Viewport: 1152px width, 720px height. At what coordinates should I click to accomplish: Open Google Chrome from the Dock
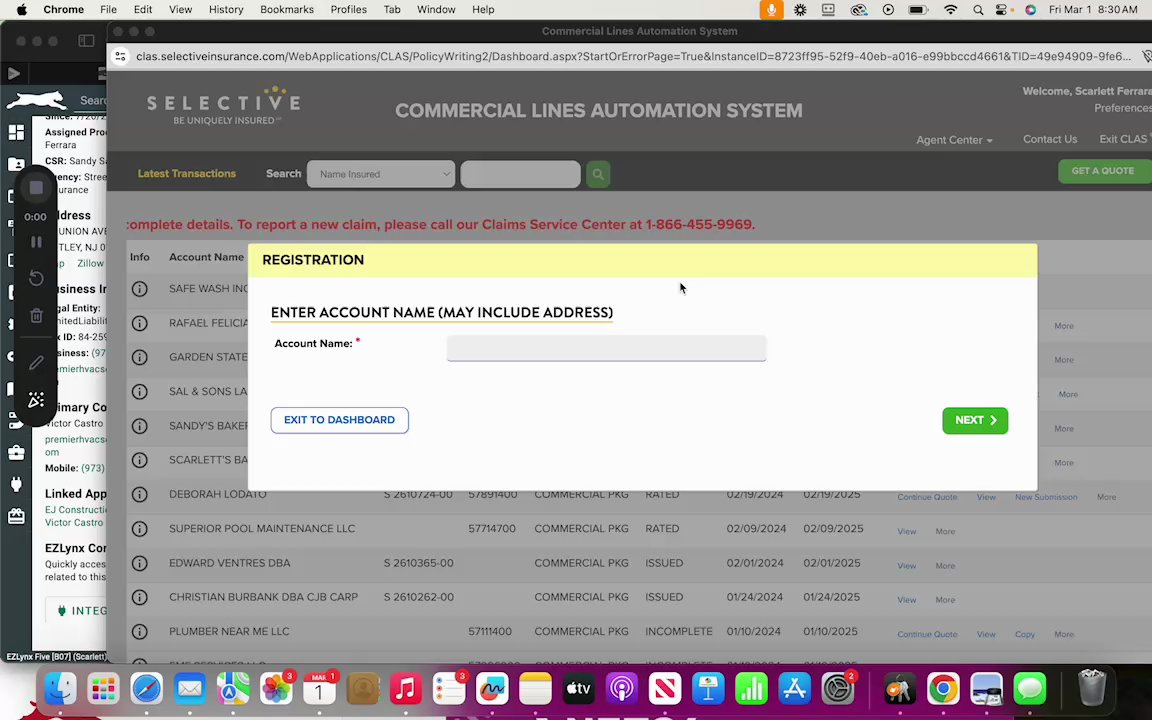pyautogui.click(x=943, y=689)
